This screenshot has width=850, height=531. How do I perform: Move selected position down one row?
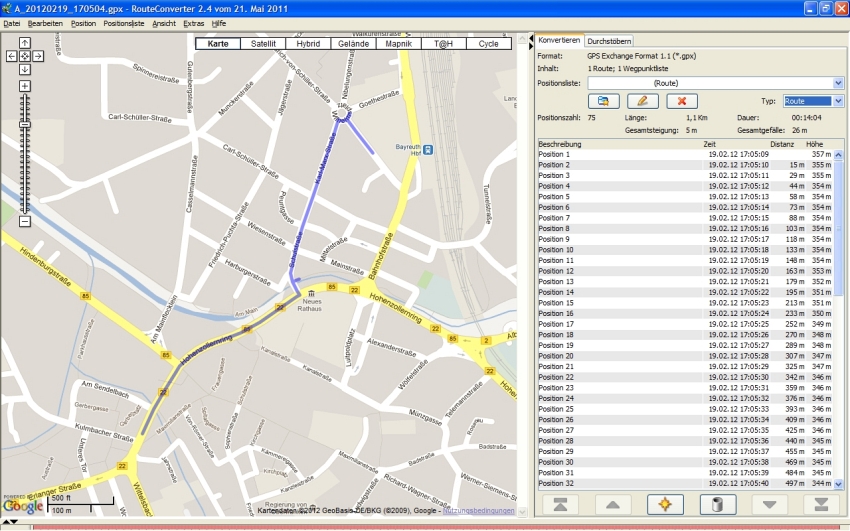[769, 504]
